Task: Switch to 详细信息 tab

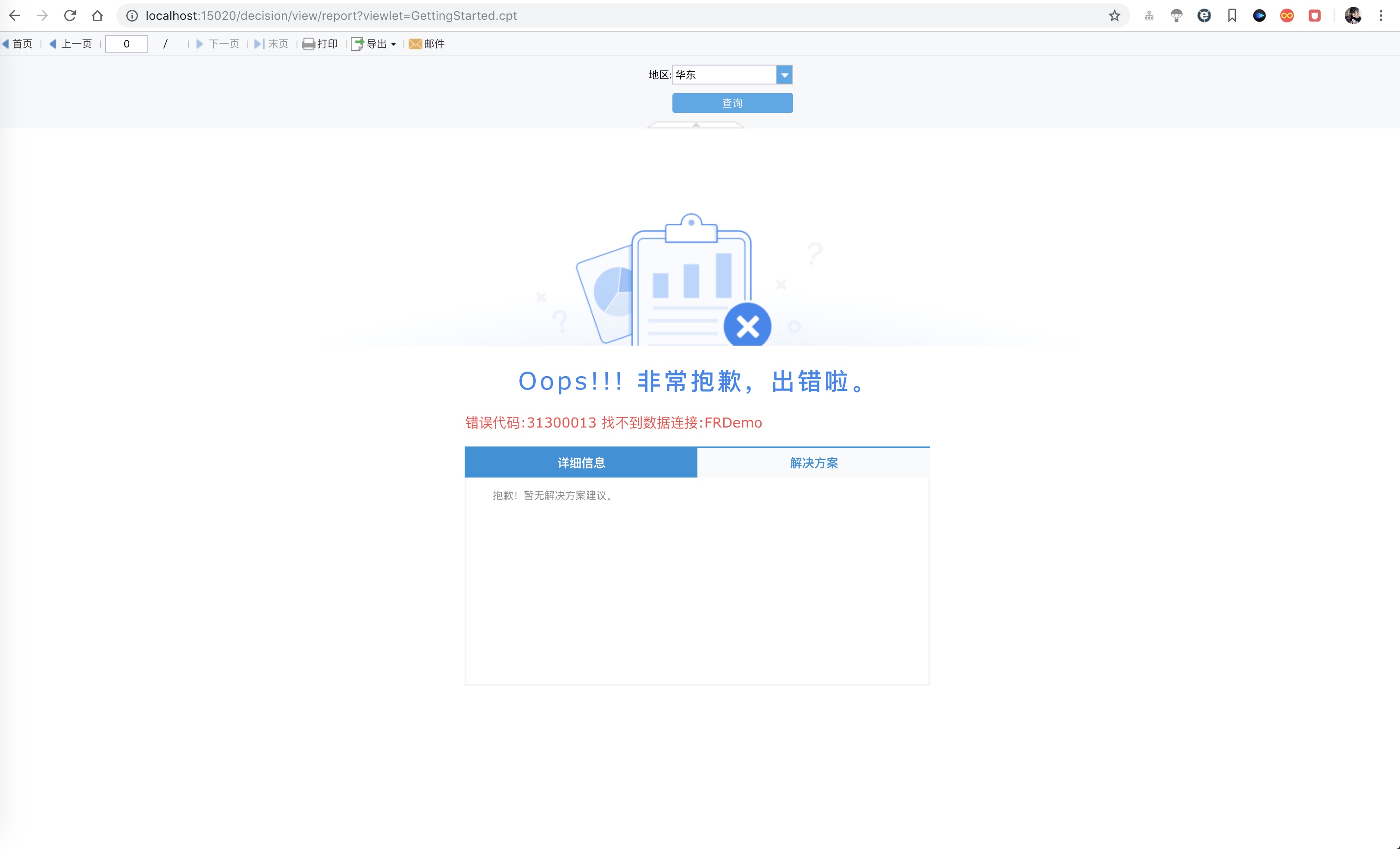Action: click(x=581, y=462)
